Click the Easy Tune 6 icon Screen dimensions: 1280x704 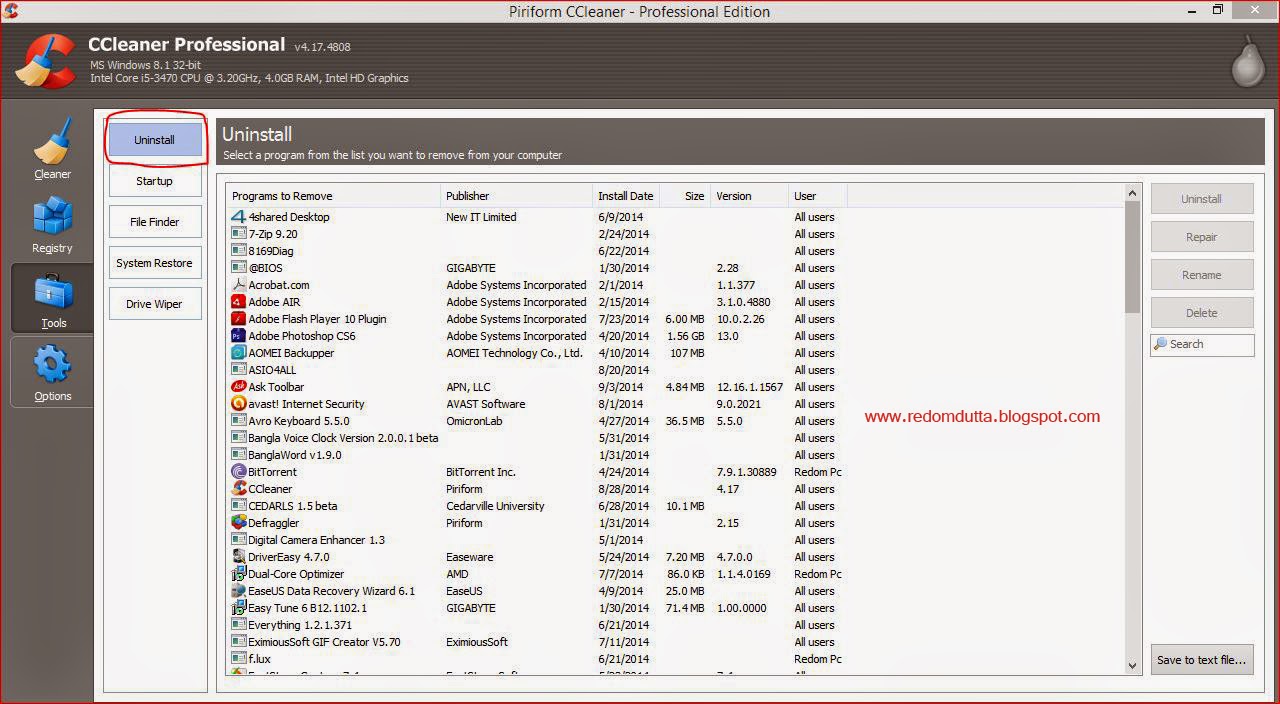pos(238,608)
